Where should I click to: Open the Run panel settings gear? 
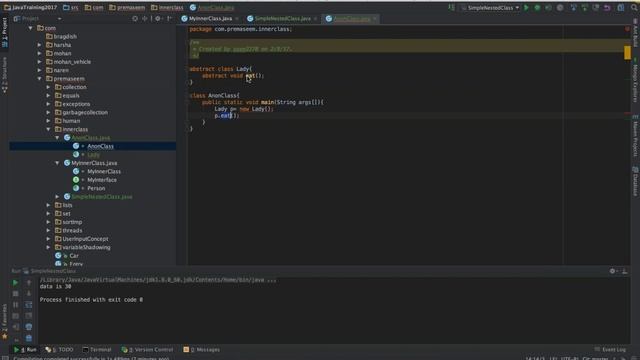(612, 271)
